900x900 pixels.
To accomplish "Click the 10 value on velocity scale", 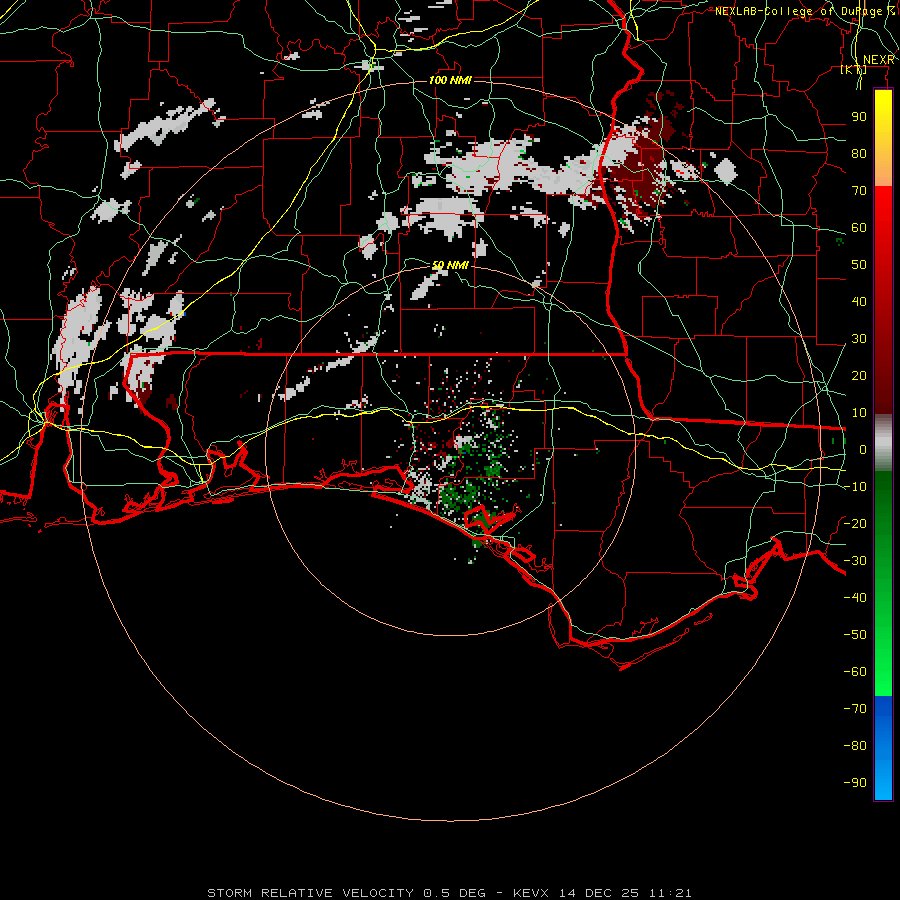I will (x=859, y=413).
